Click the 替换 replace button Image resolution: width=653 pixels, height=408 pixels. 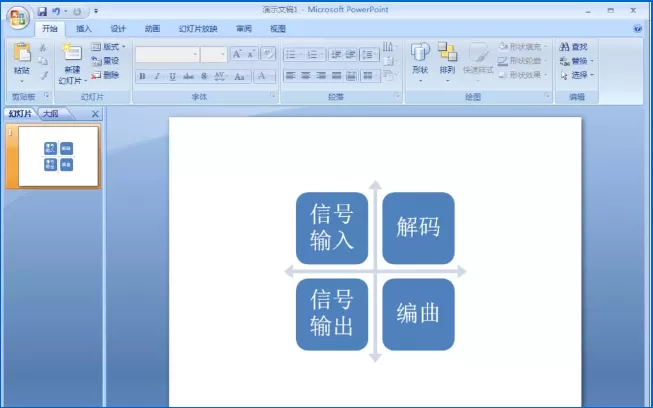576,61
